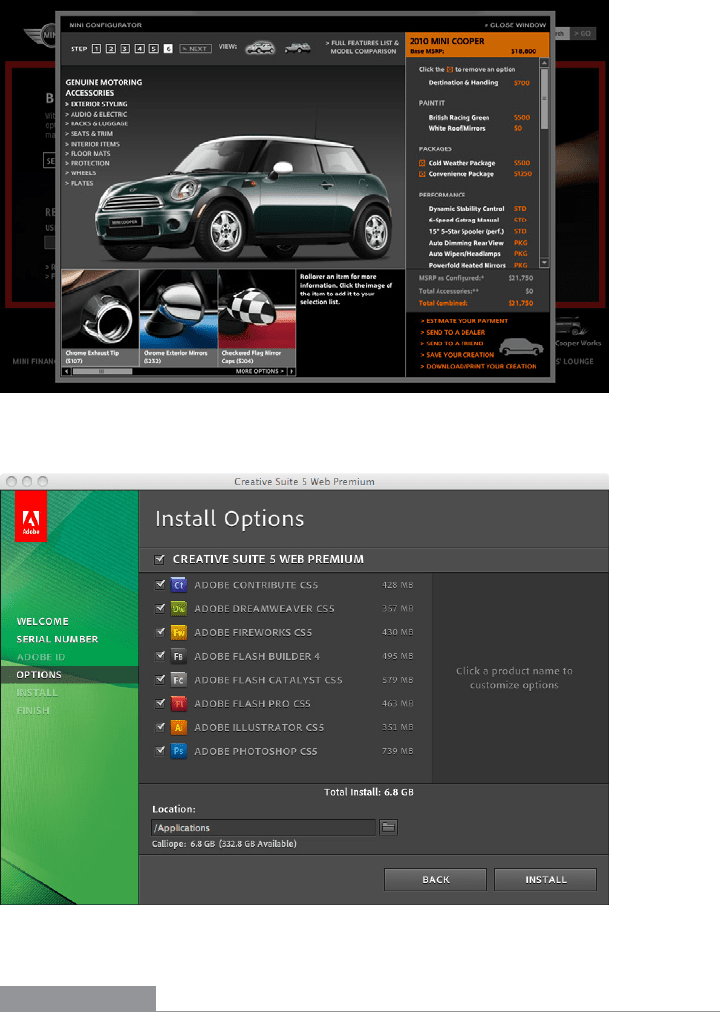Click the Back button in installer
The height and width of the screenshot is (1012, 720).
tap(436, 880)
